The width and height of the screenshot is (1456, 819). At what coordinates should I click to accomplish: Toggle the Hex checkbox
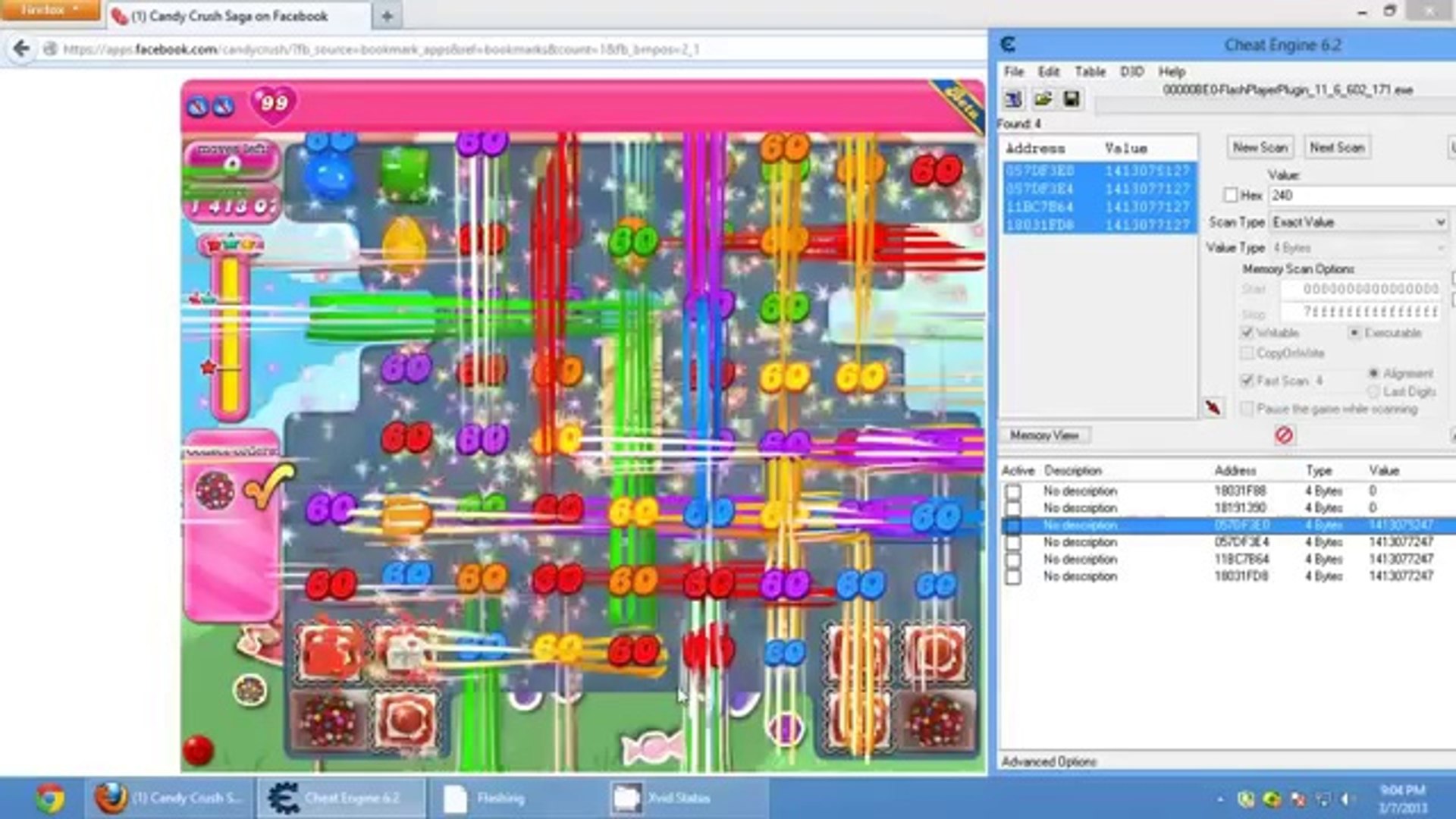click(x=1231, y=195)
